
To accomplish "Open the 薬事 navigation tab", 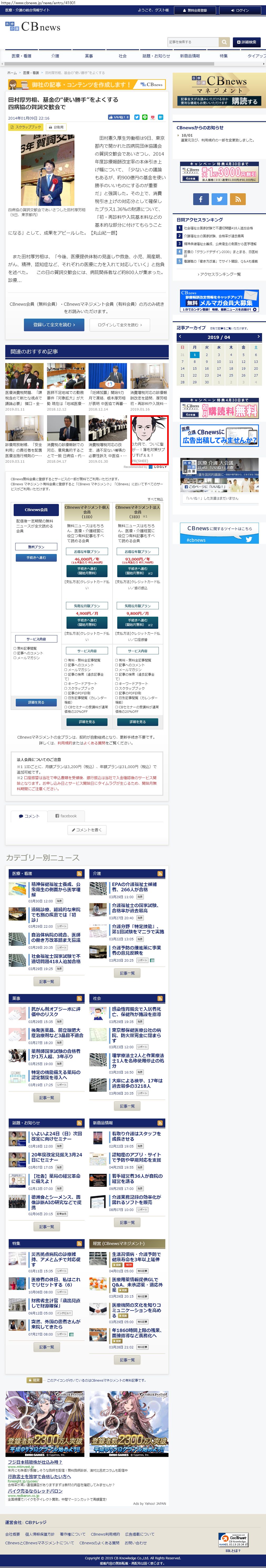I will tap(89, 56).
